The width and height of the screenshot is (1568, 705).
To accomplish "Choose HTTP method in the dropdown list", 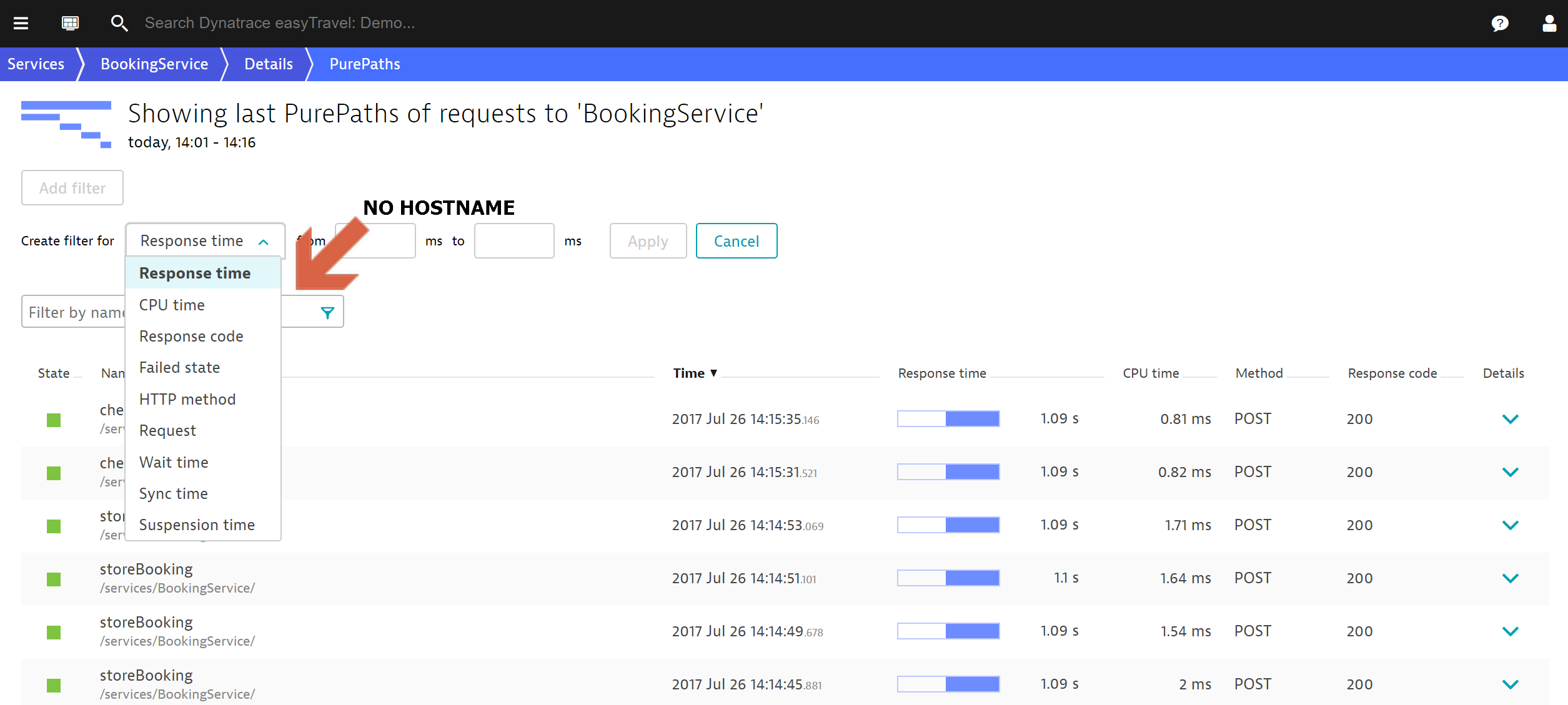I will pos(187,399).
